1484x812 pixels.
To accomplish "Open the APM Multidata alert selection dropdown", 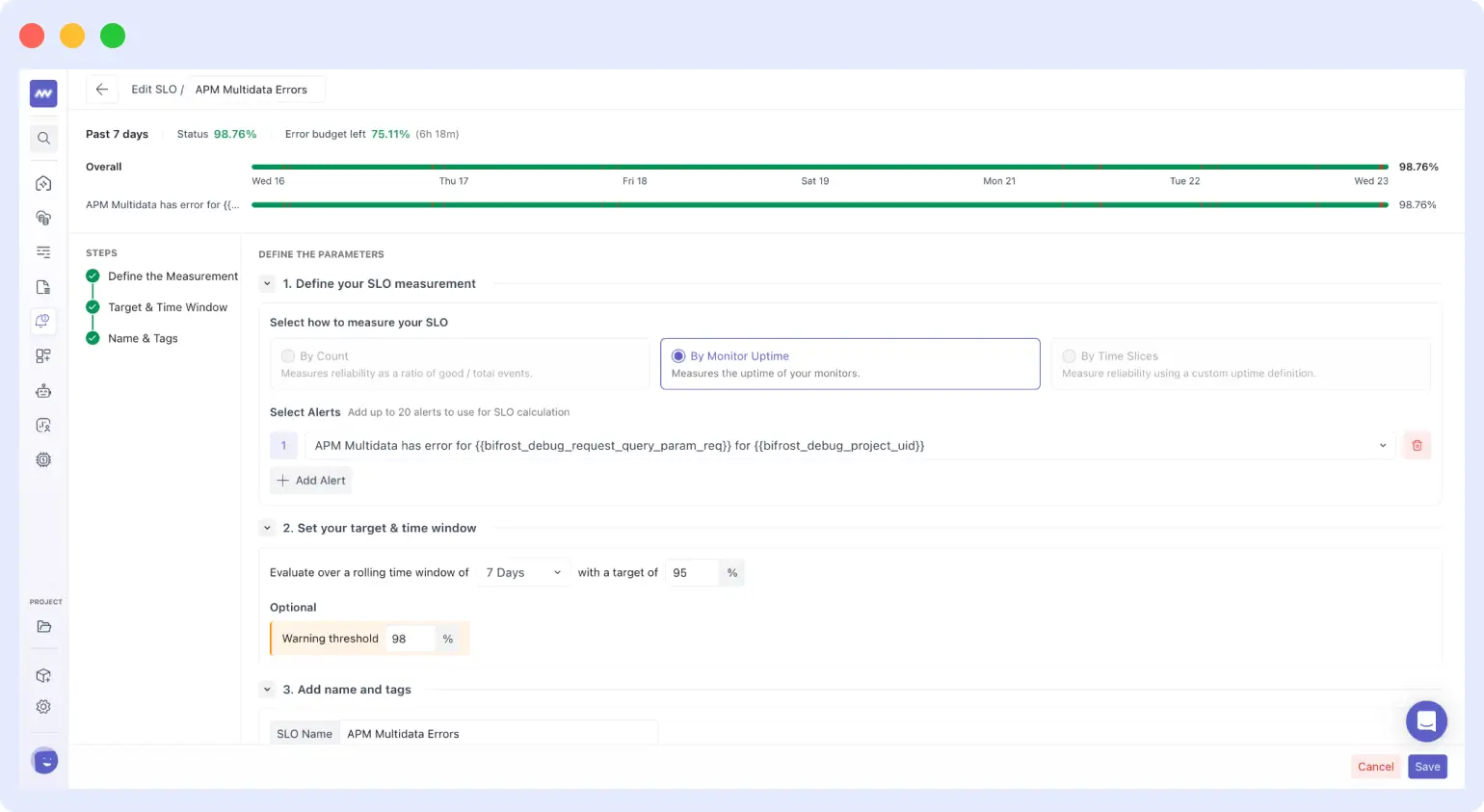I will (850, 446).
